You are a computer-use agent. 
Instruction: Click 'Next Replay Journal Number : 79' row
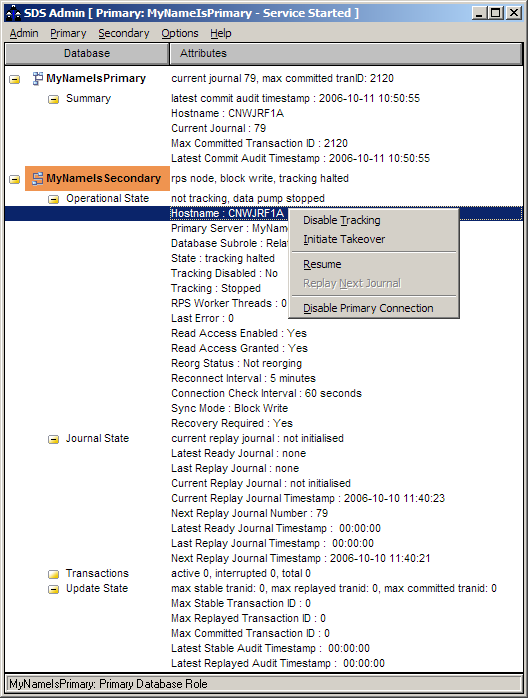coord(250,513)
